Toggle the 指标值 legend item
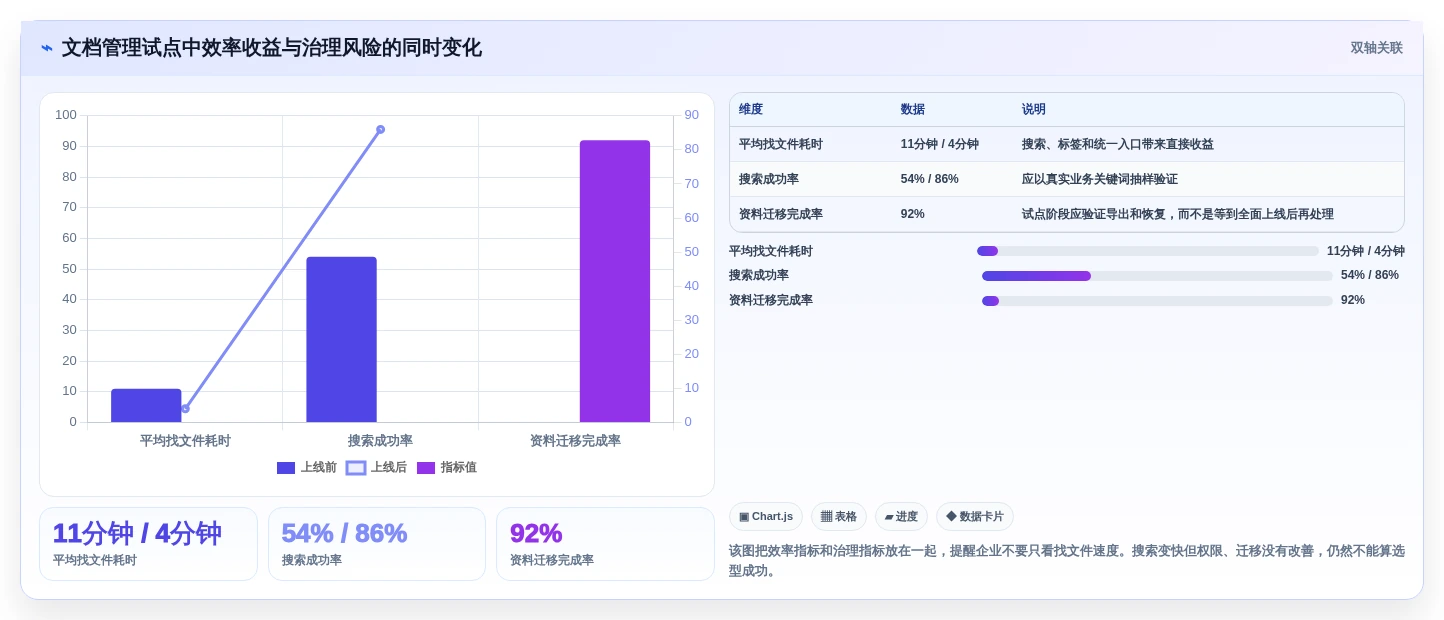The height and width of the screenshot is (620, 1444). pyautogui.click(x=447, y=467)
